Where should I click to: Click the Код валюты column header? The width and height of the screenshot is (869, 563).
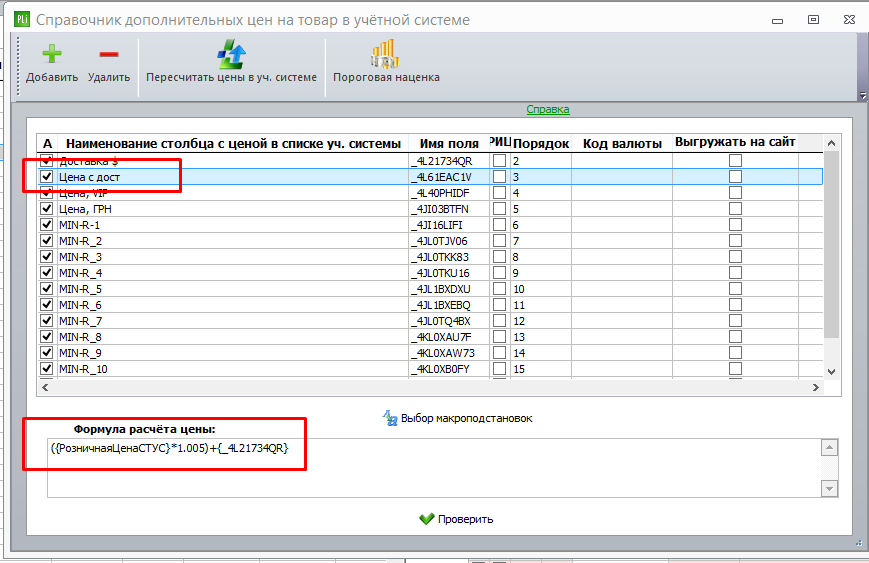click(622, 144)
